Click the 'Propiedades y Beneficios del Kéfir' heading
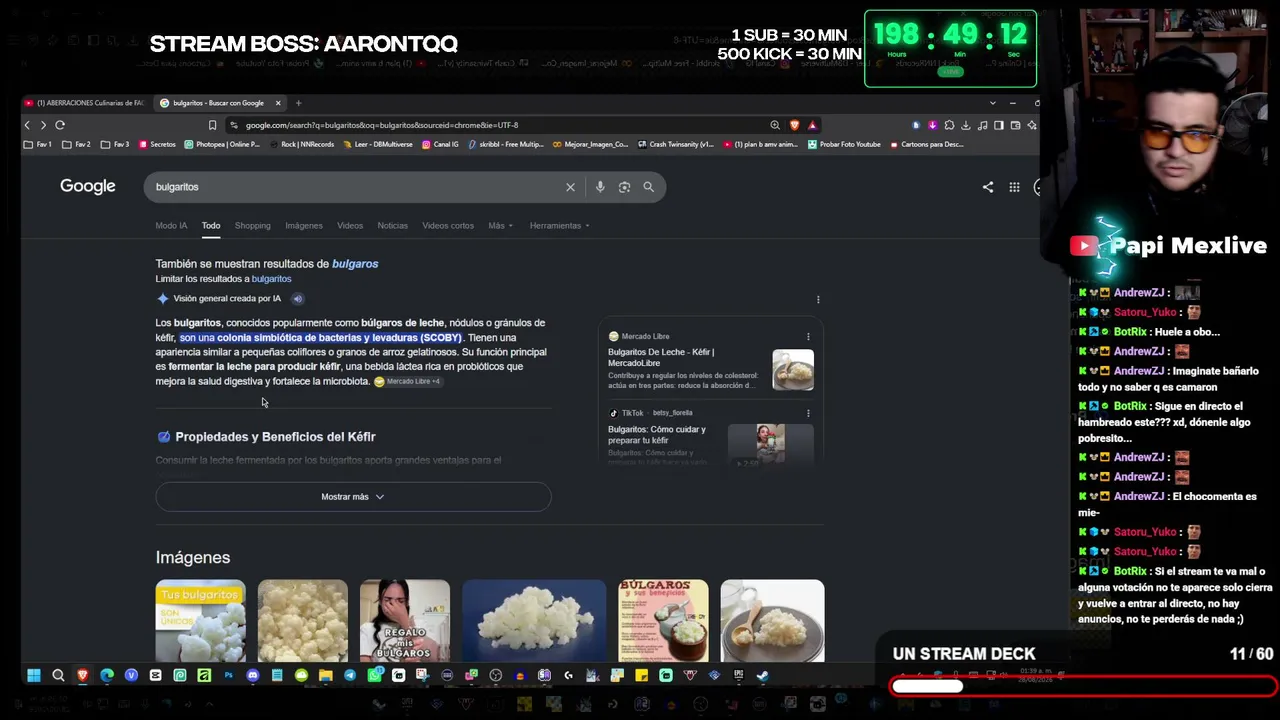Screen dimensions: 1280x720 275,437
